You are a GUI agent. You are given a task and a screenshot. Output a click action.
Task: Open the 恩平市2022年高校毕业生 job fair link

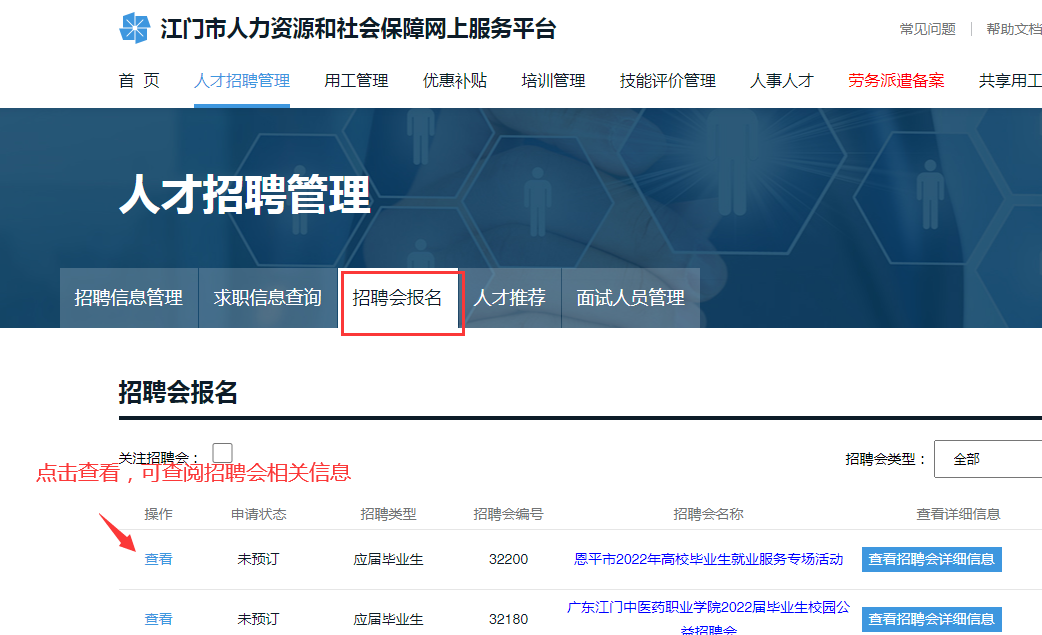coord(708,559)
